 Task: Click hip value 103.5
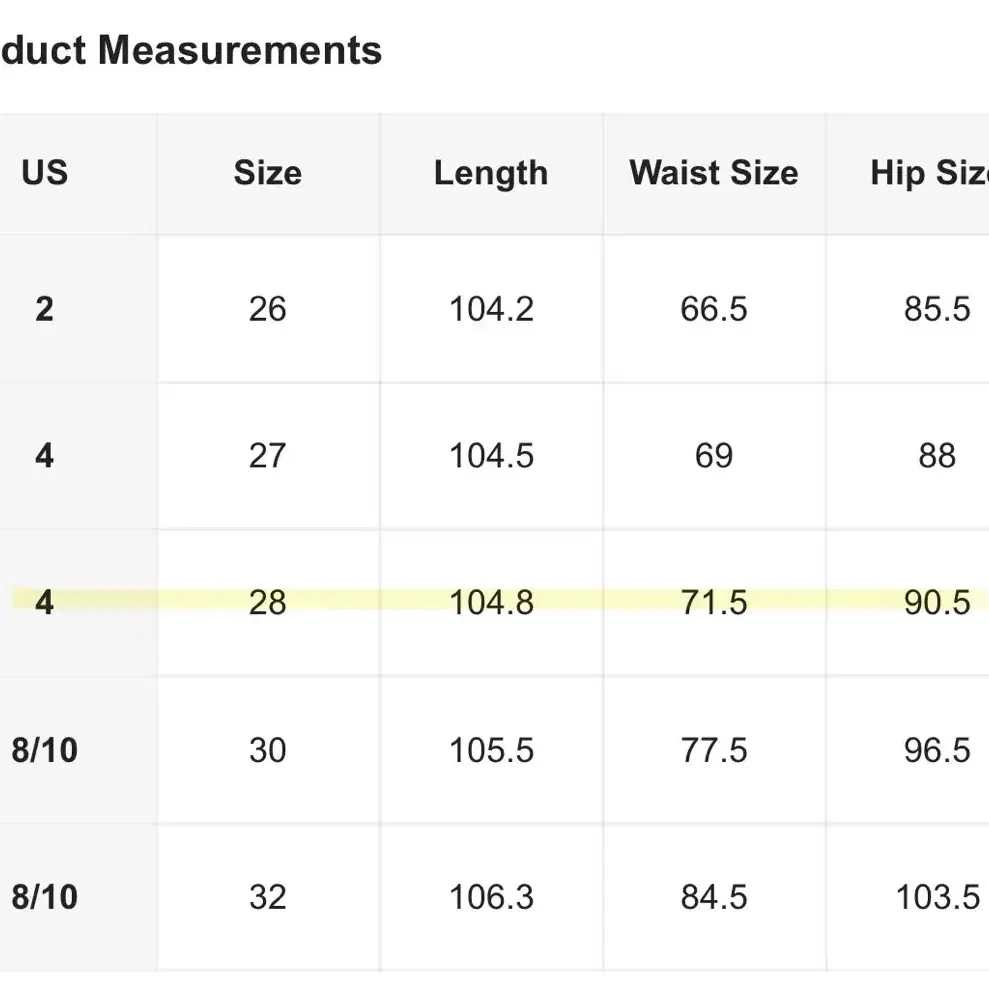pyautogui.click(x=938, y=897)
